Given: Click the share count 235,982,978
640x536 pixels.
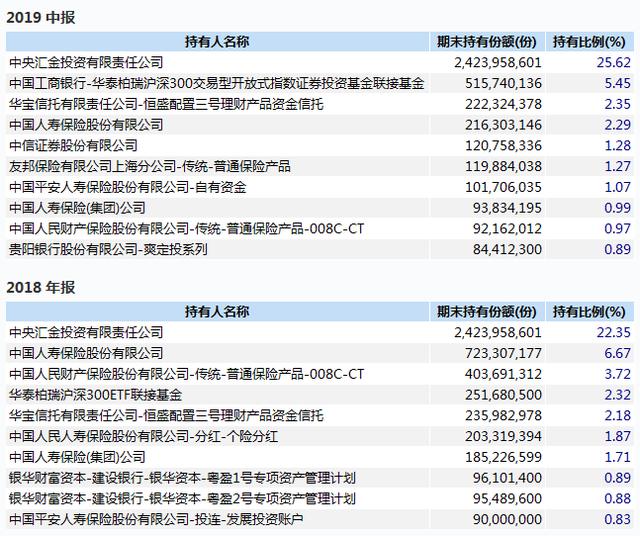Looking at the screenshot, I should 503,416.
